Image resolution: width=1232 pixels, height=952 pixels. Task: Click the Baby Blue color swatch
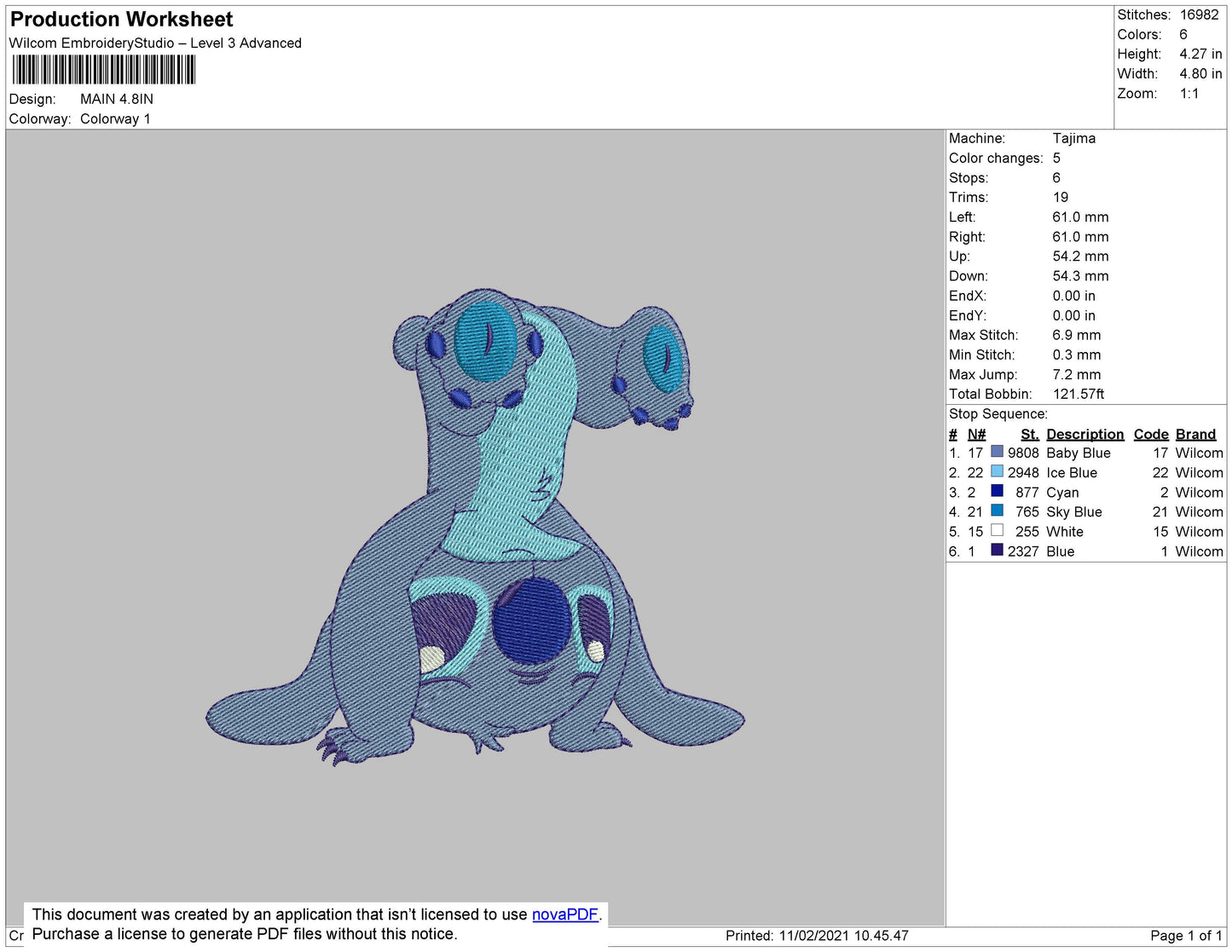click(997, 452)
